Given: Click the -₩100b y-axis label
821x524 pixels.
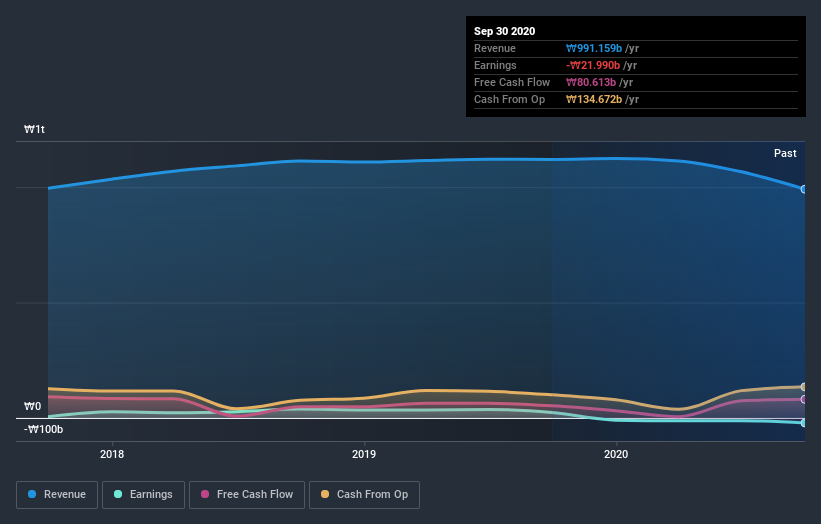Looking at the screenshot, I should point(43,429).
